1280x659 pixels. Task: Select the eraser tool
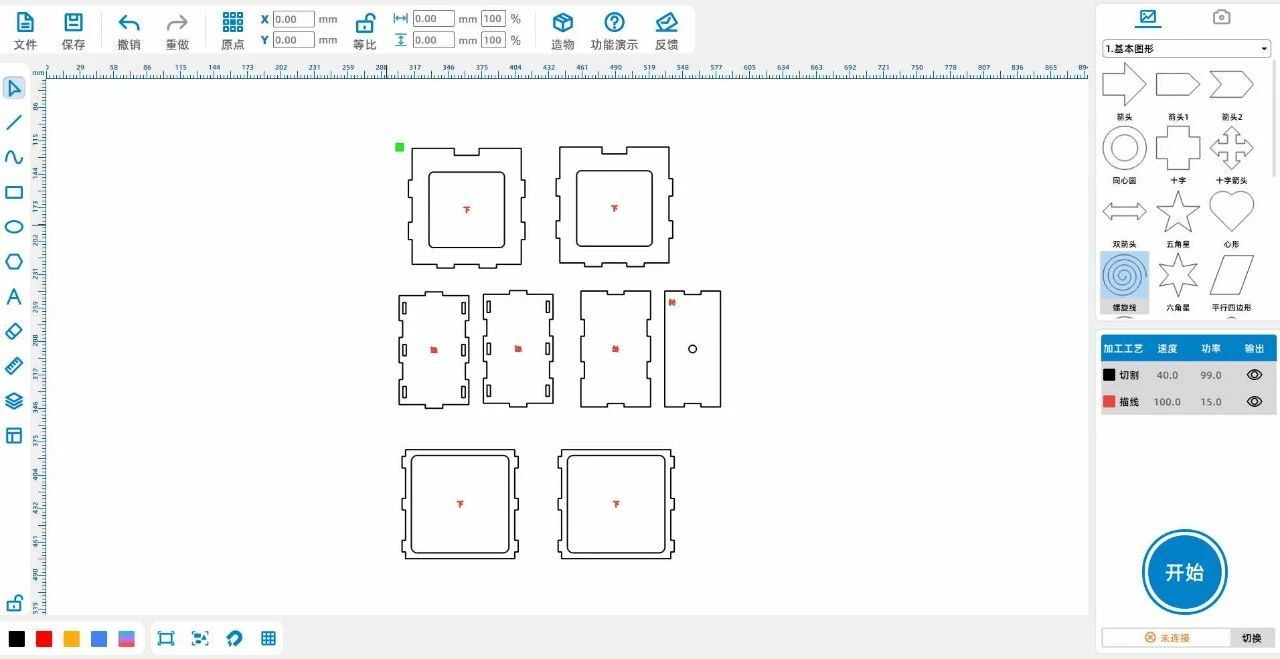point(14,331)
